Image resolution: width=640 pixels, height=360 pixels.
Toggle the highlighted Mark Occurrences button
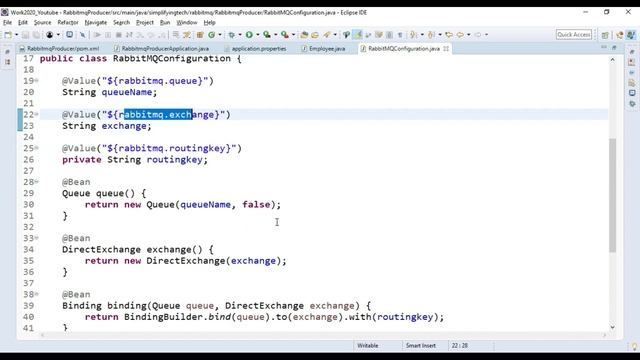click(x=358, y=35)
